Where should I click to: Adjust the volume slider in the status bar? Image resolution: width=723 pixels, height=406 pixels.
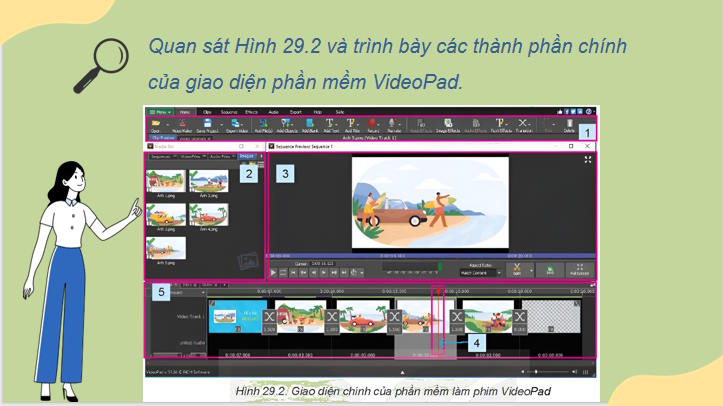coord(549,371)
